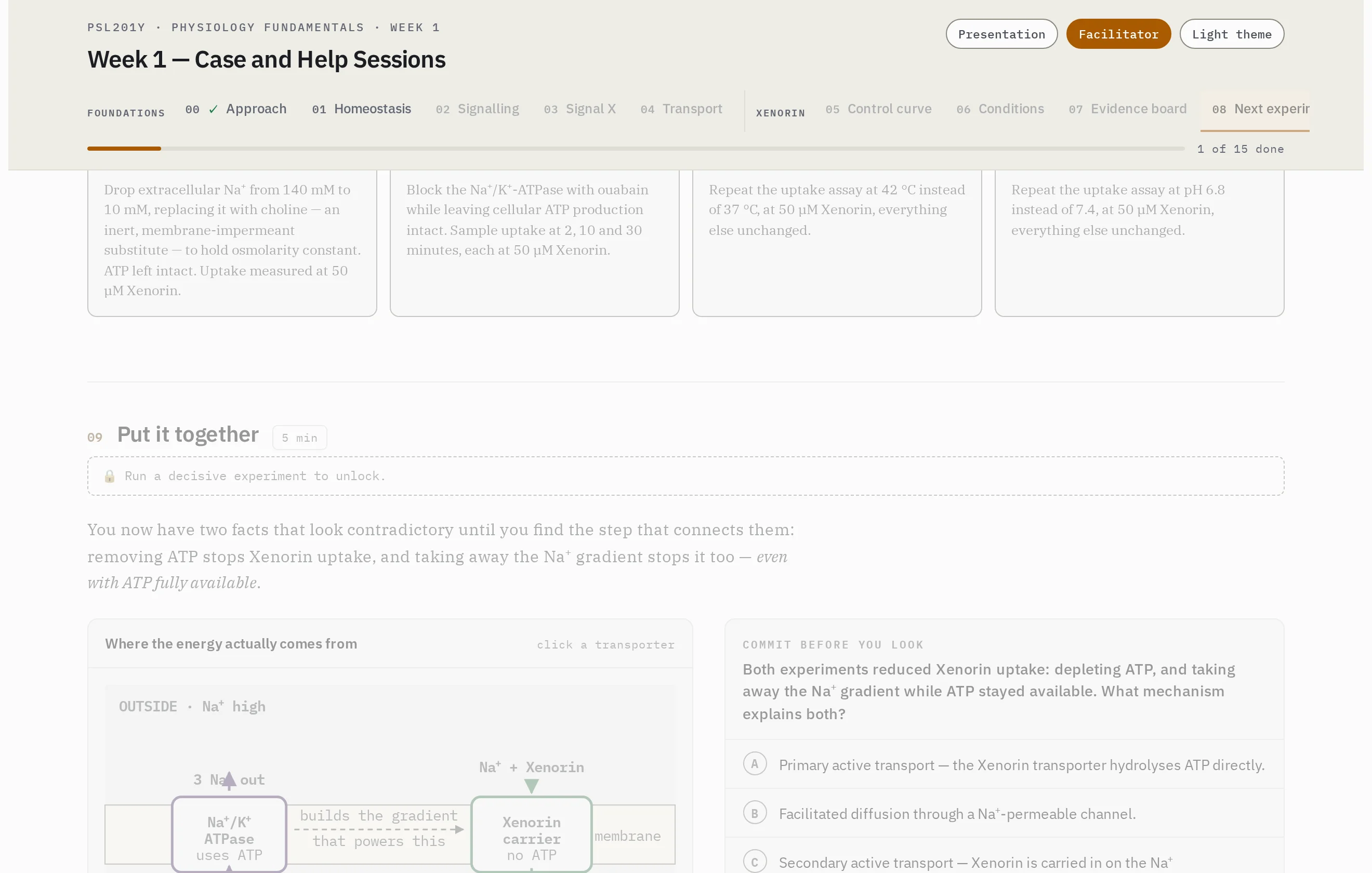Click the green checkmark beside Approach
This screenshot has width=1372, height=873.
click(213, 110)
